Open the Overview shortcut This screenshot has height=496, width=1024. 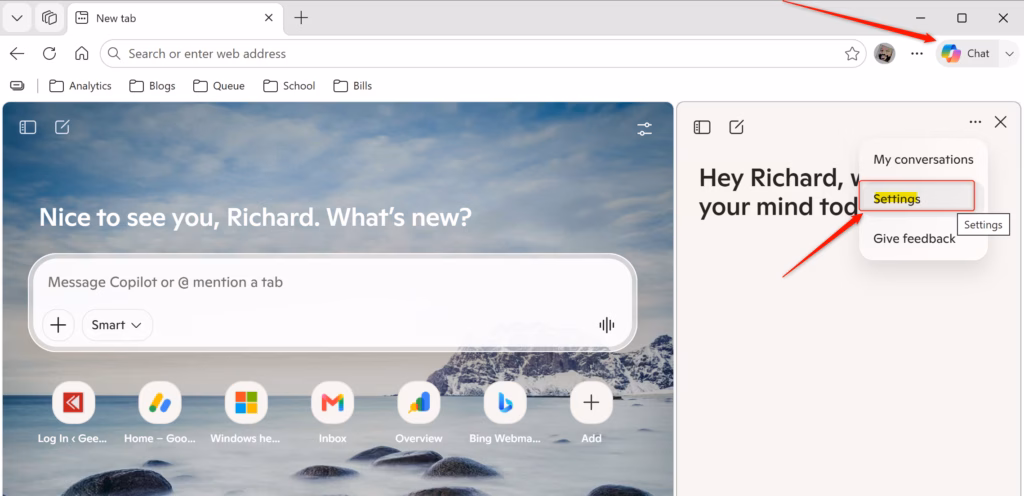419,412
